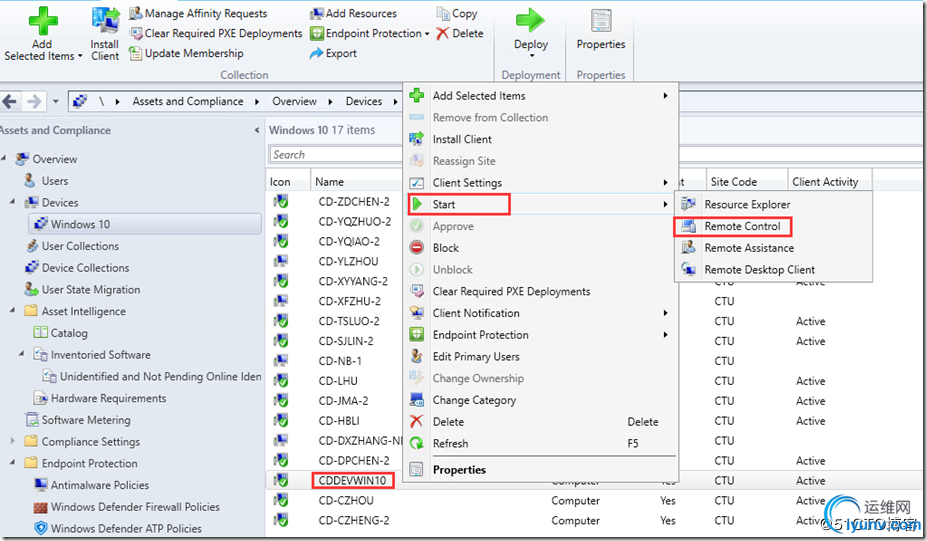The width and height of the screenshot is (927, 541).
Task: Select Windows Defender Firewall Policies
Action: click(x=135, y=507)
